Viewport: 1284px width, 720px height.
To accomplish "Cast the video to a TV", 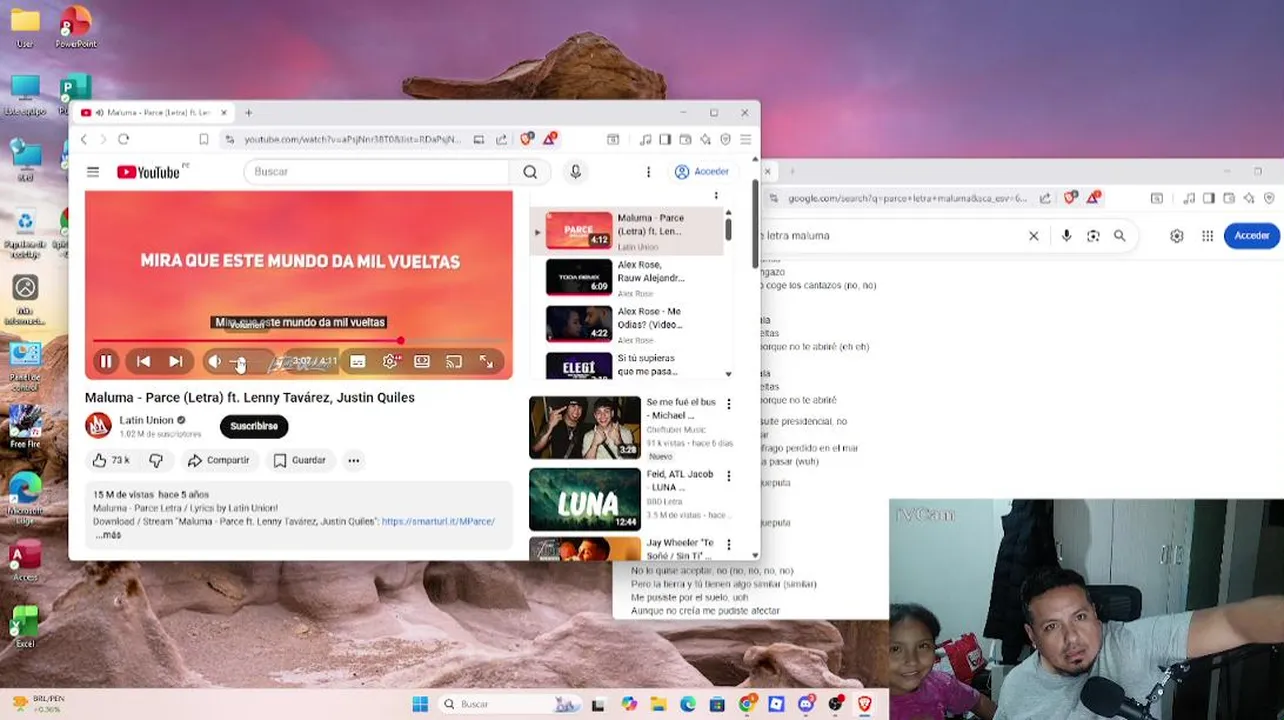I will coord(454,362).
